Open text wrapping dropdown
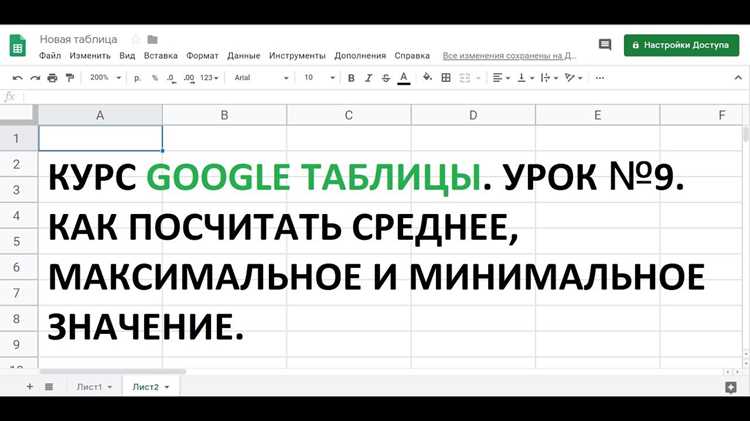The height and width of the screenshot is (421, 750). click(x=549, y=78)
